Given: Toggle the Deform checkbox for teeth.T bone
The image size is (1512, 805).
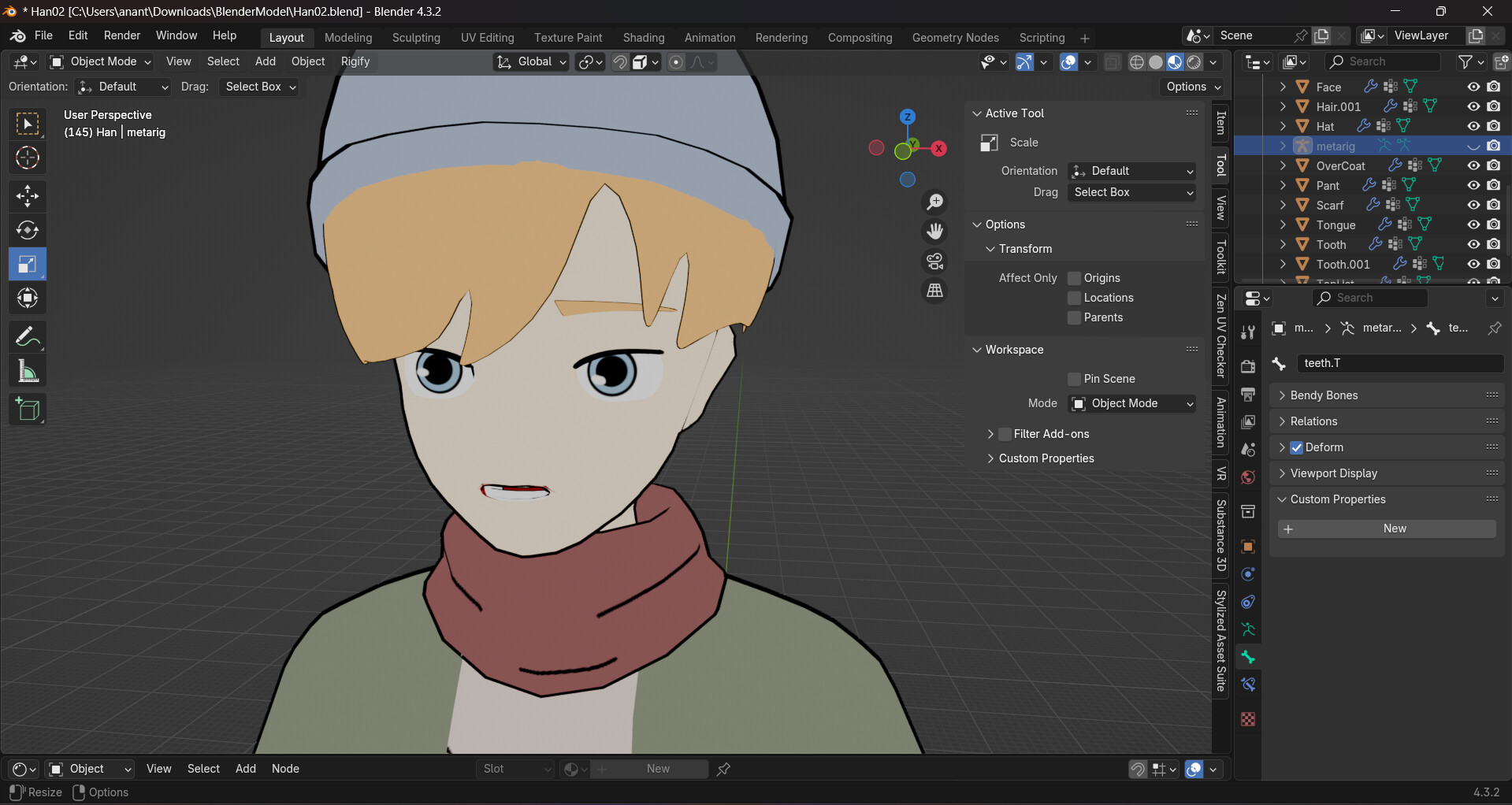Looking at the screenshot, I should click(x=1296, y=447).
